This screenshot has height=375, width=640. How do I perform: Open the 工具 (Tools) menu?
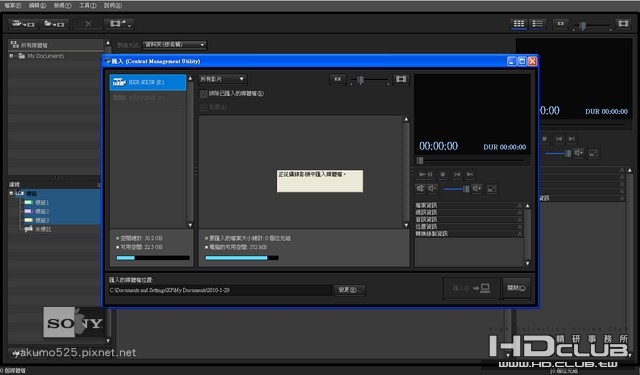point(87,5)
